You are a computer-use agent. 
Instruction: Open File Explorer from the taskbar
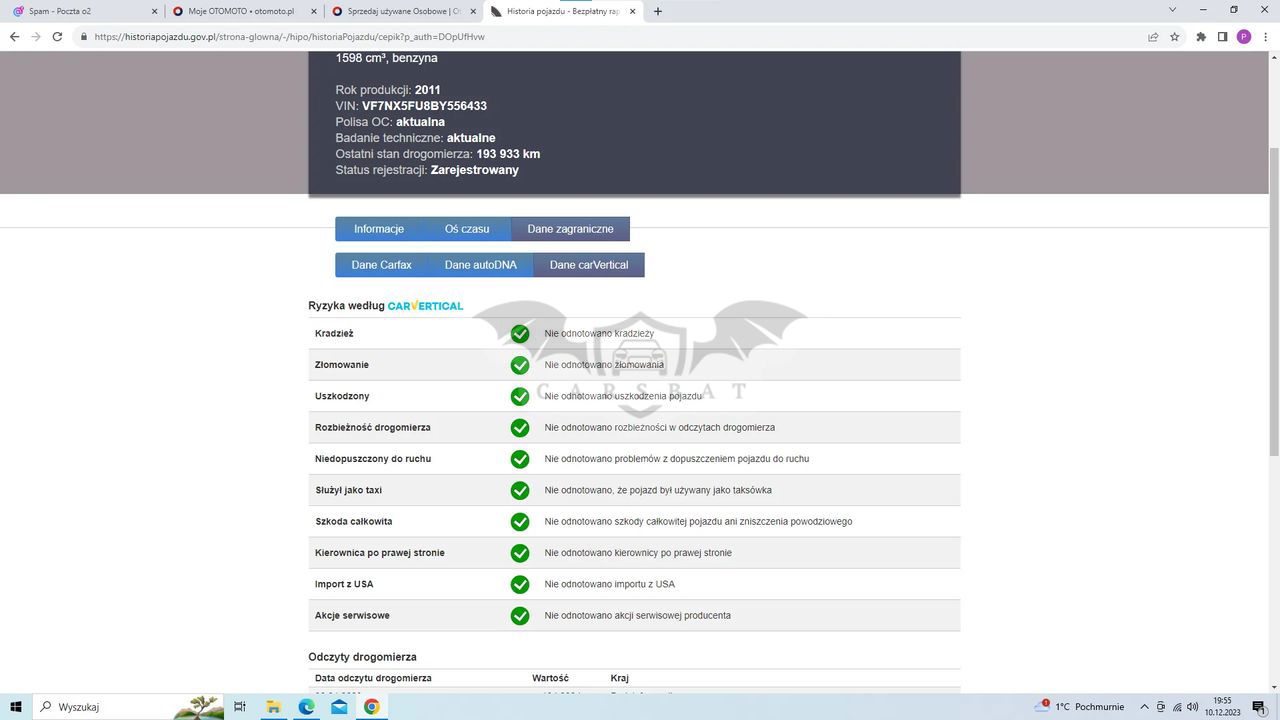273,707
